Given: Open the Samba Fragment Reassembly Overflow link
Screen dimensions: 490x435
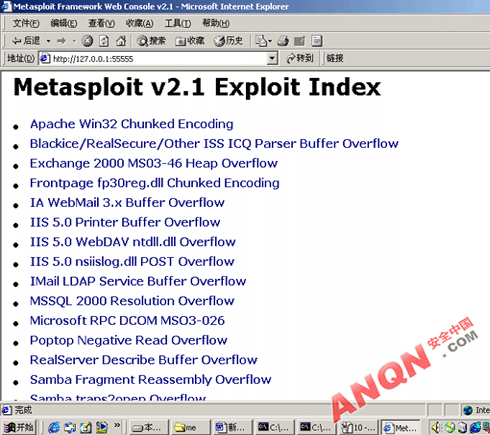Looking at the screenshot, I should pos(150,380).
